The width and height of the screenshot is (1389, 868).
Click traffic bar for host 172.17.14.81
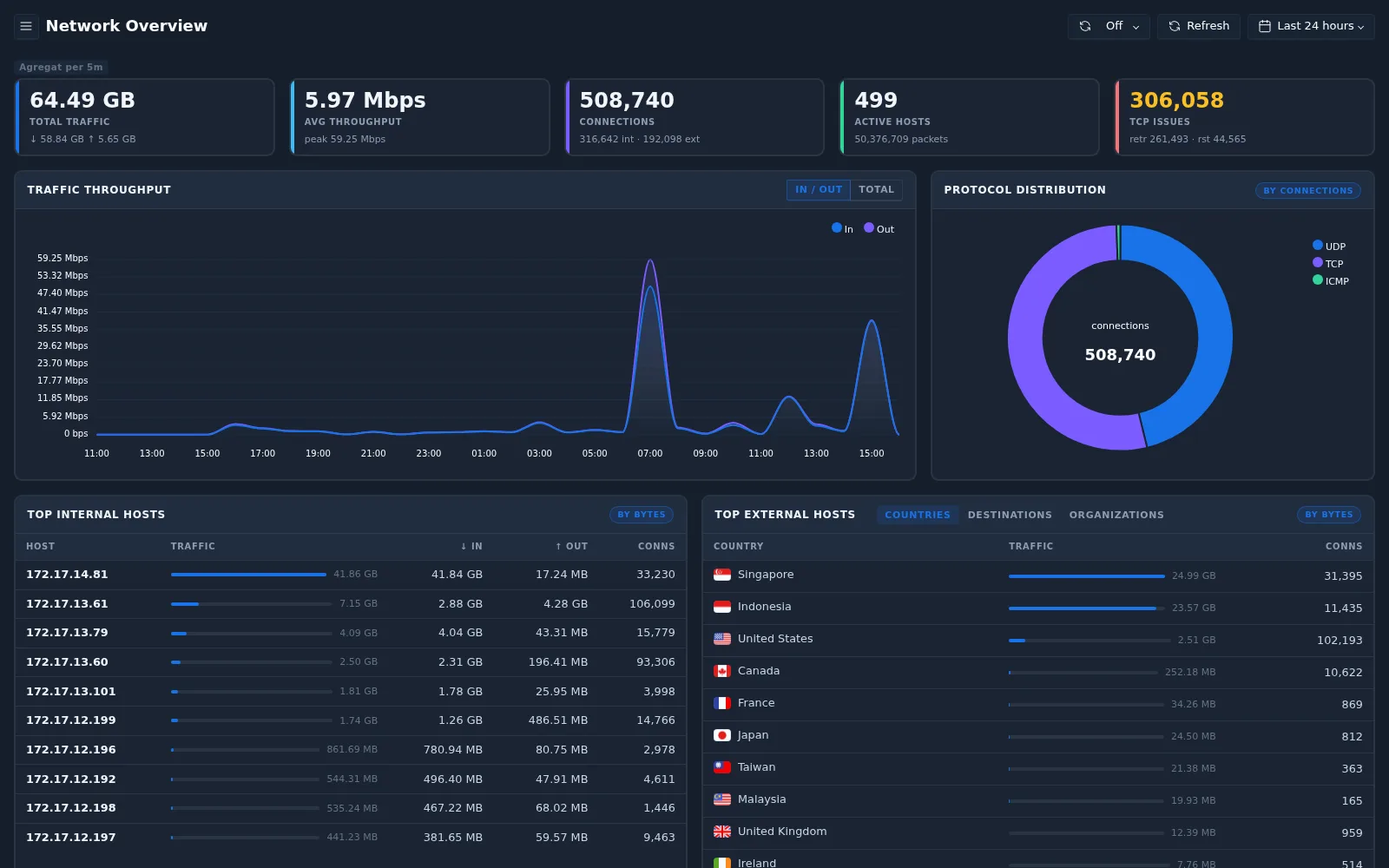(248, 575)
